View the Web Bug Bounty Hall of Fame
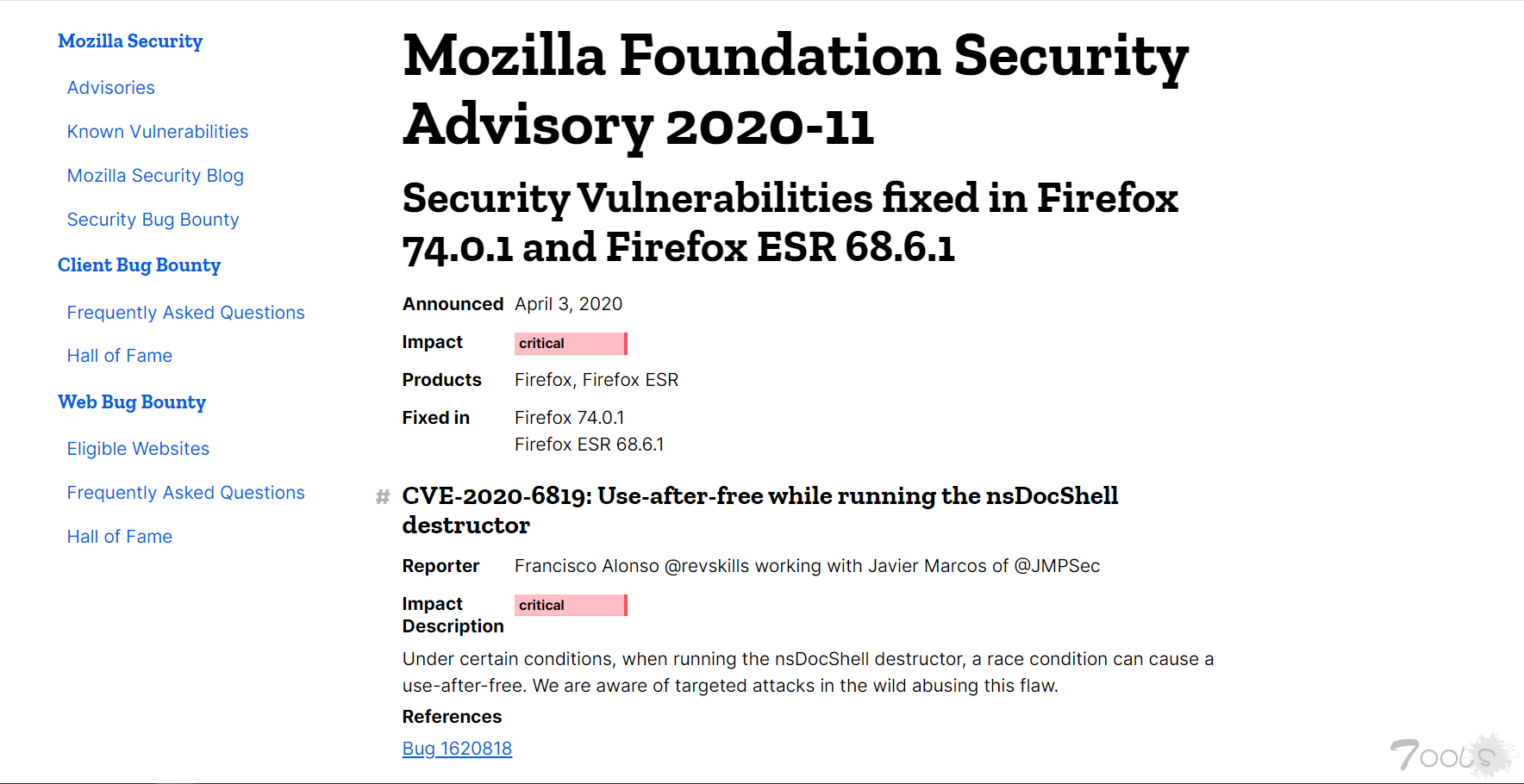Image resolution: width=1524 pixels, height=784 pixels. coord(119,536)
